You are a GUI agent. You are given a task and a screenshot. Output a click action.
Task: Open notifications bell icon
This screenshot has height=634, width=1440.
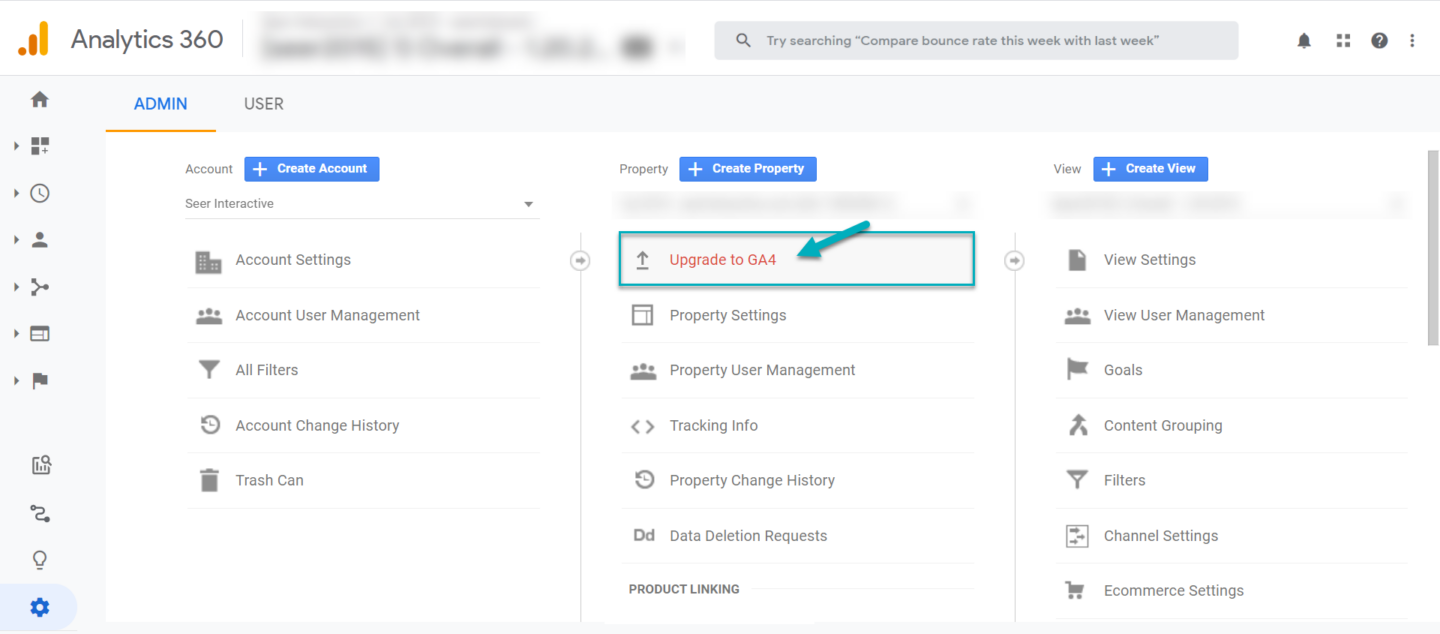coord(1304,41)
